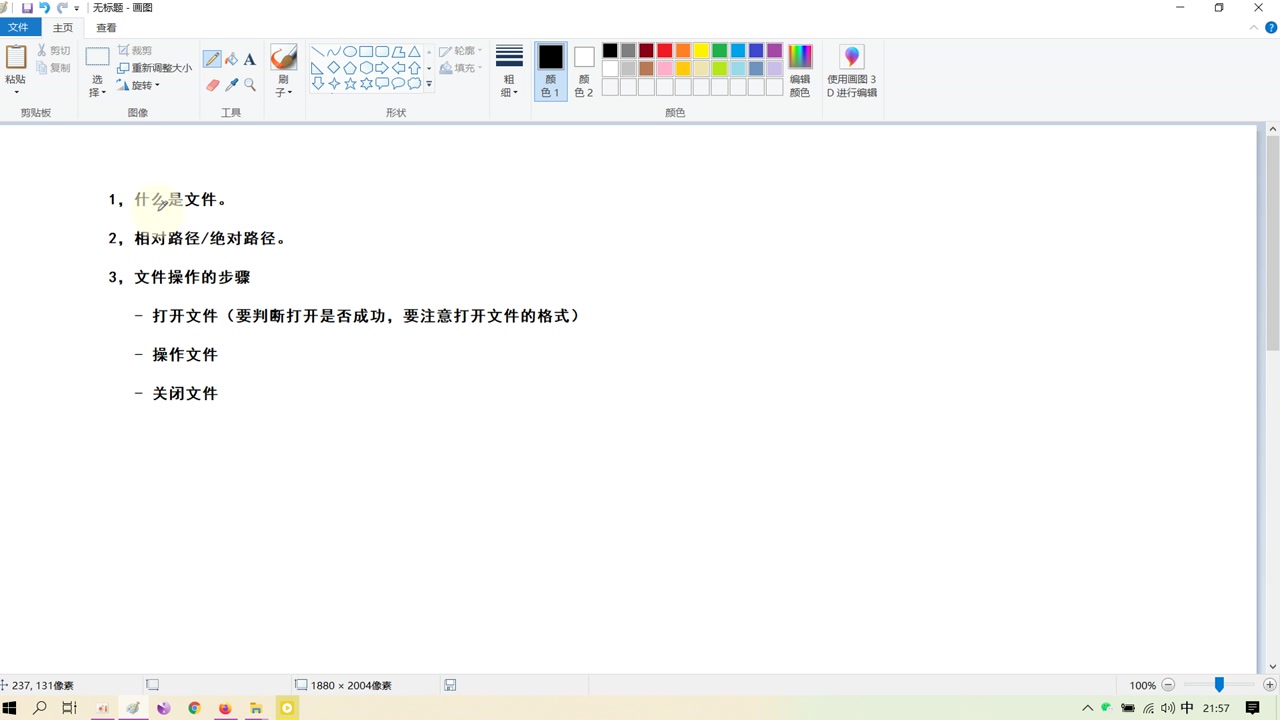Open taskbar Search magnifier
The width and height of the screenshot is (1280, 720).
(40, 708)
